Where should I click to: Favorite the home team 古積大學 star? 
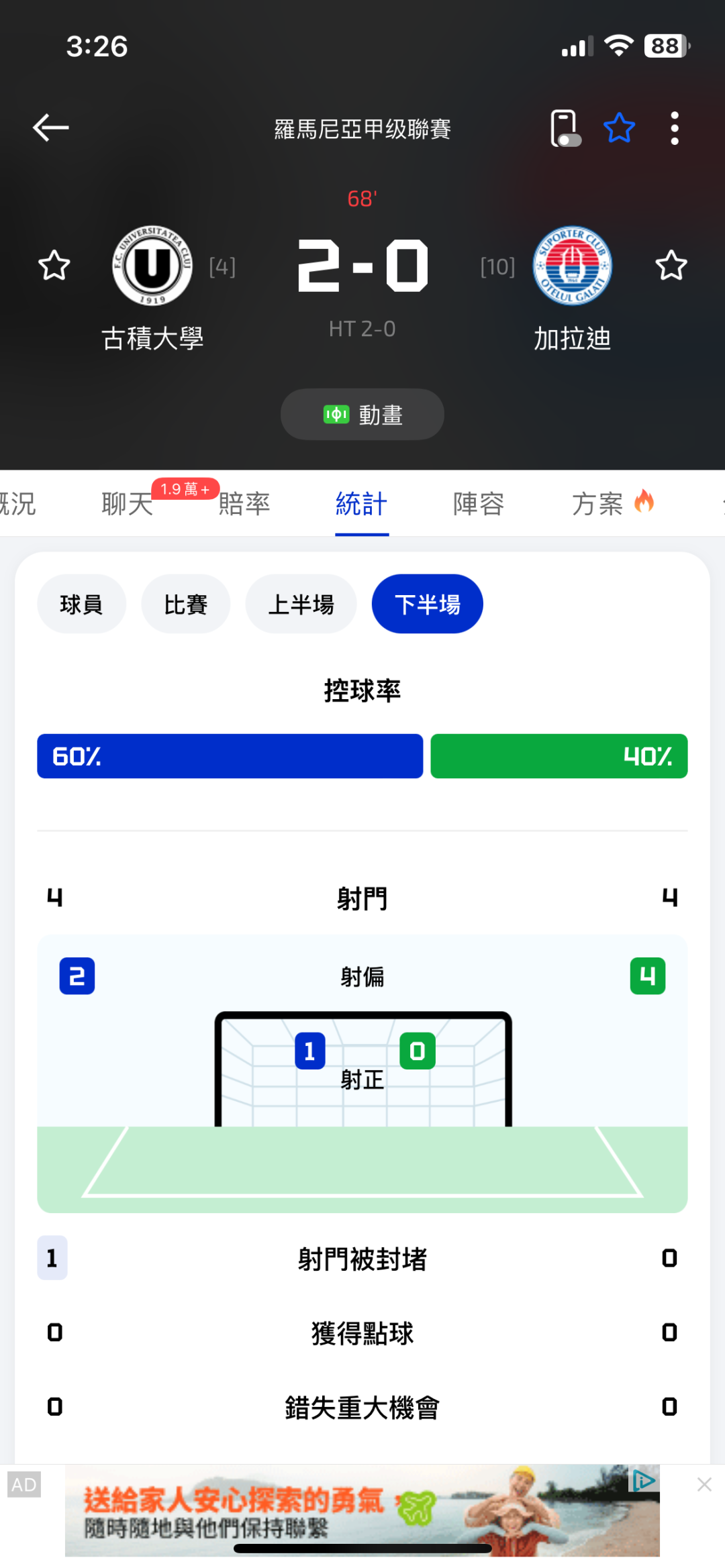pos(54,266)
